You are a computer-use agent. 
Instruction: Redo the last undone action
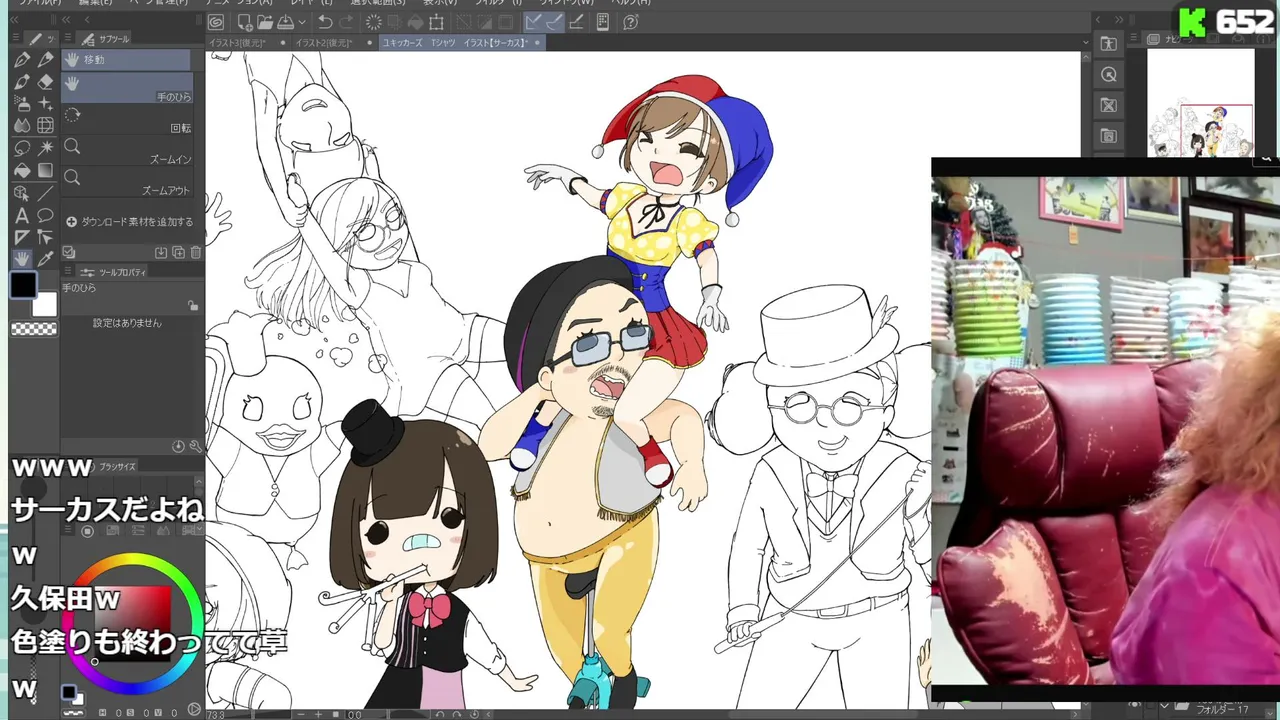(346, 21)
